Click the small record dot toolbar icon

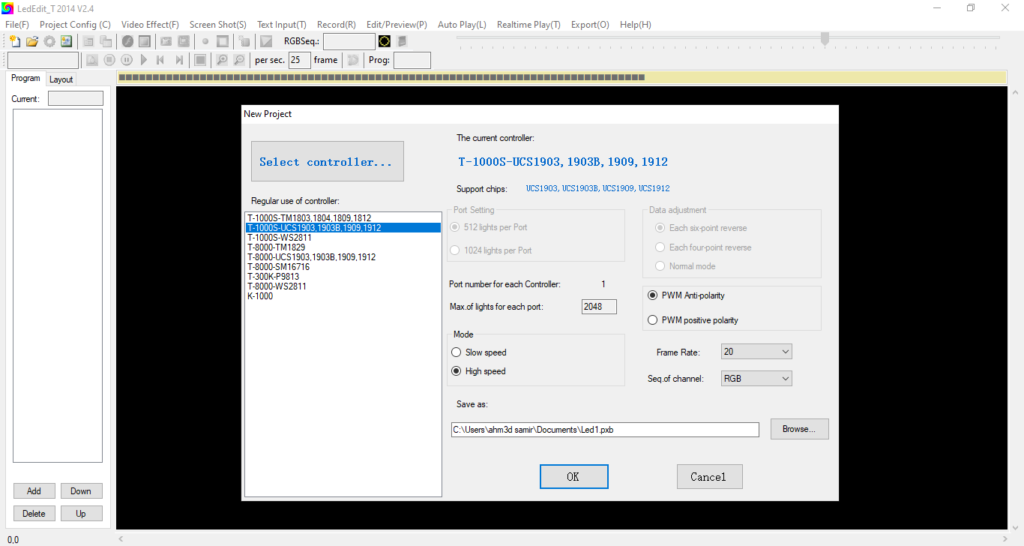click(205, 41)
